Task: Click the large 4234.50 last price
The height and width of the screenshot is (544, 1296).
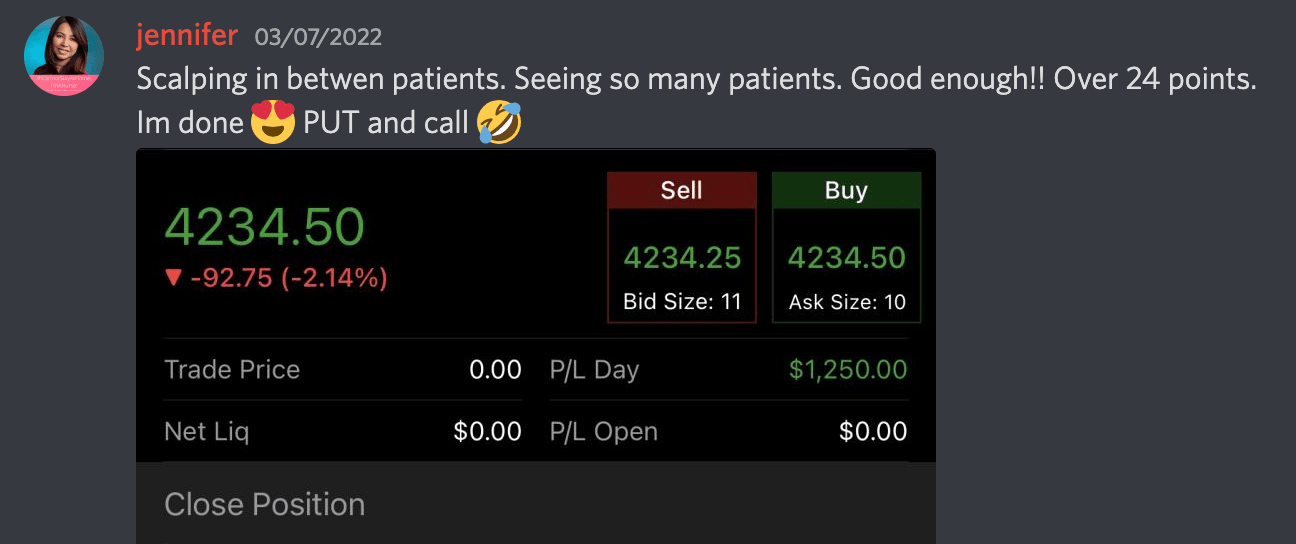Action: pyautogui.click(x=264, y=227)
